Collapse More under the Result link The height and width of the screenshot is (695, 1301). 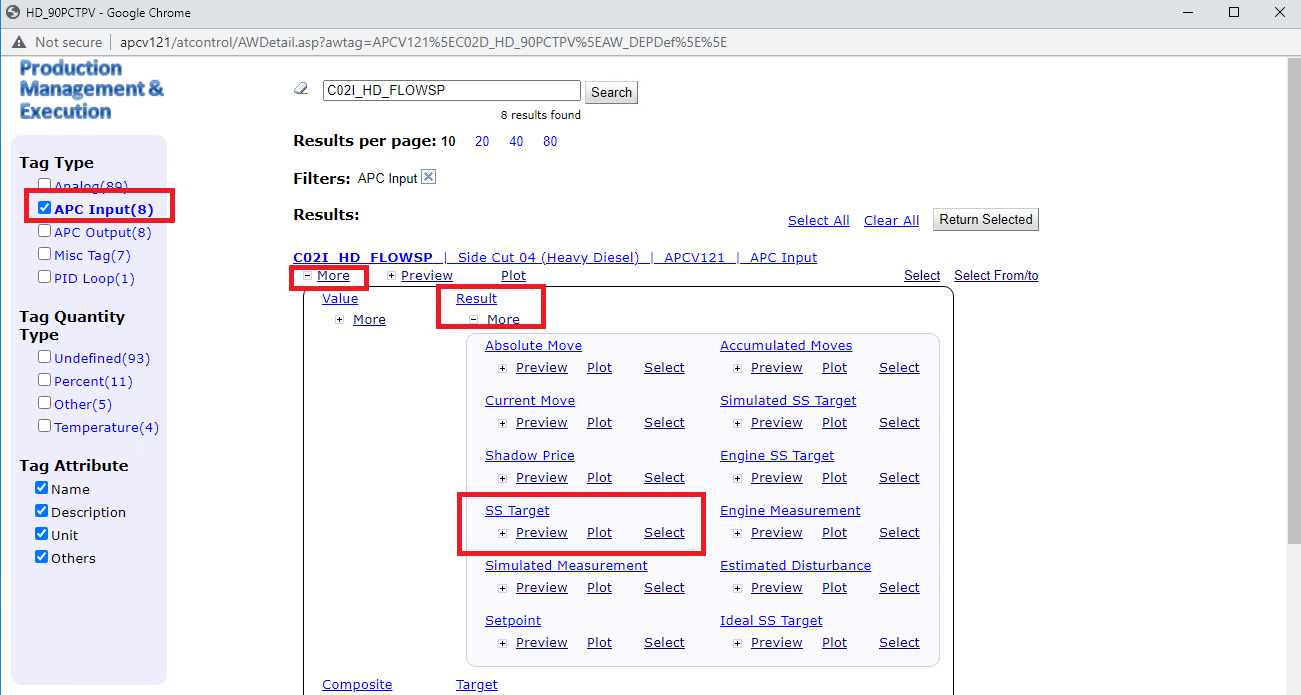(474, 320)
